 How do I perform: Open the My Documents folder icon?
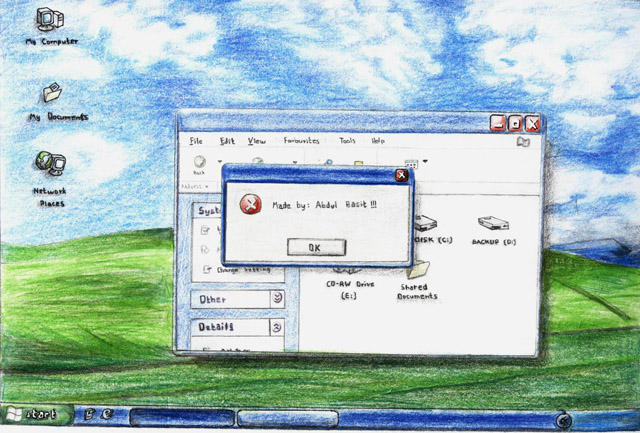click(52, 93)
